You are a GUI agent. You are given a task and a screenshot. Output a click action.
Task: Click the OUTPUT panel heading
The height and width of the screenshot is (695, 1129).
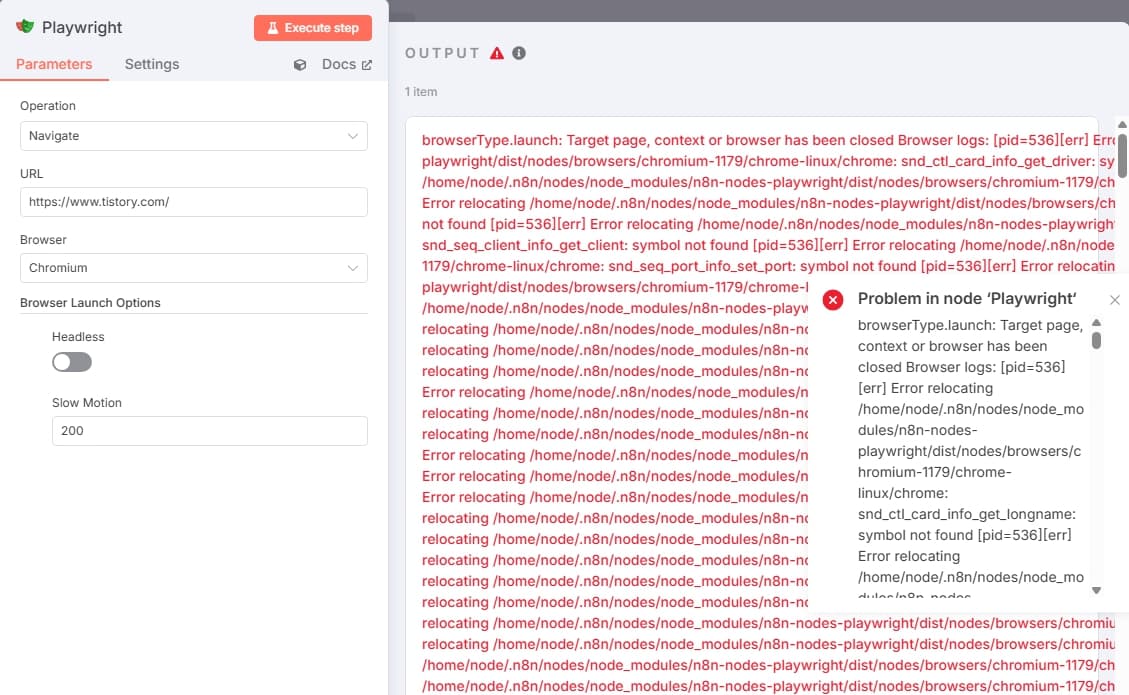pyautogui.click(x=442, y=53)
